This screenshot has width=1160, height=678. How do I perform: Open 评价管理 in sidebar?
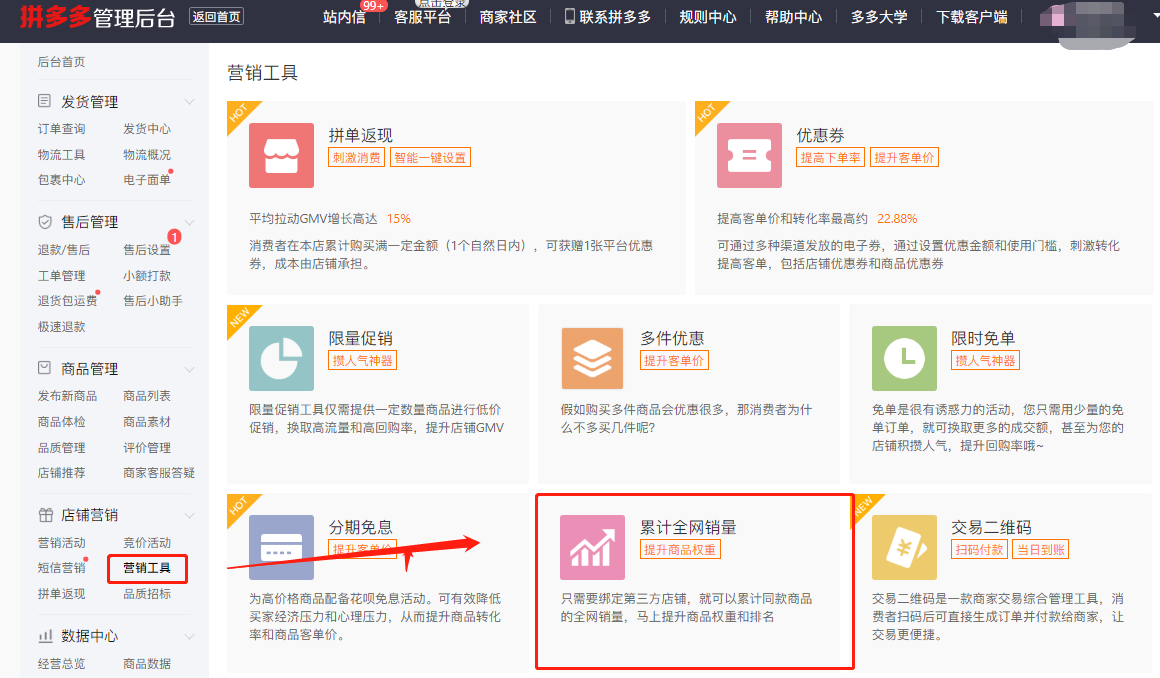[146, 448]
